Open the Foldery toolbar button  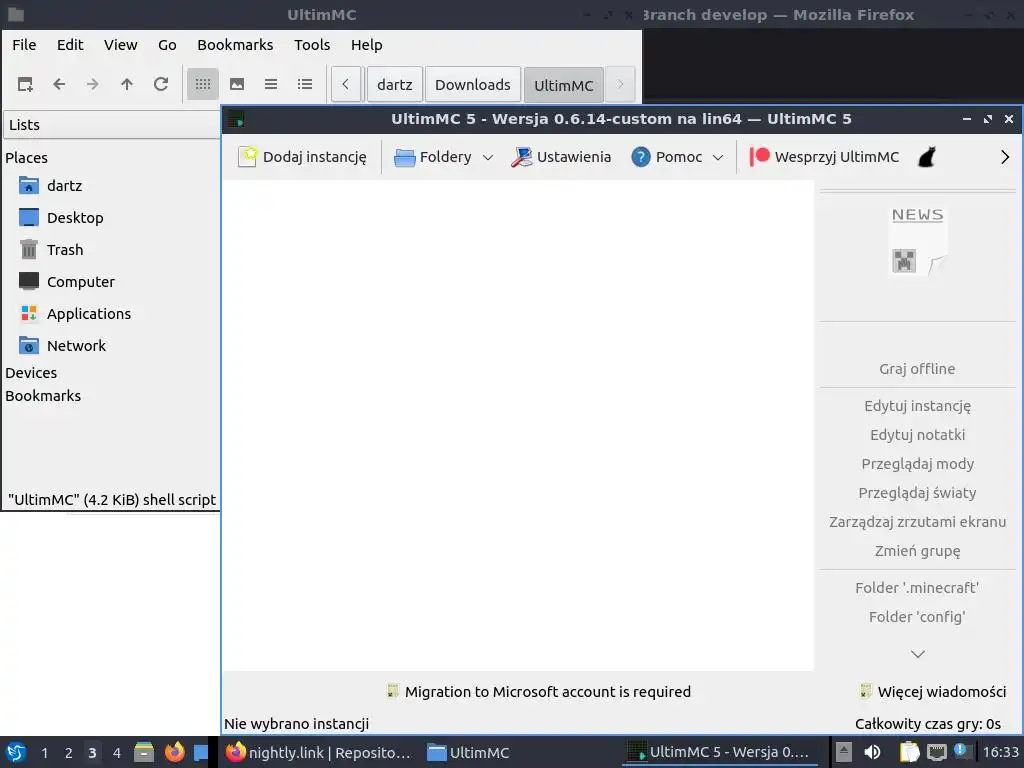point(433,157)
